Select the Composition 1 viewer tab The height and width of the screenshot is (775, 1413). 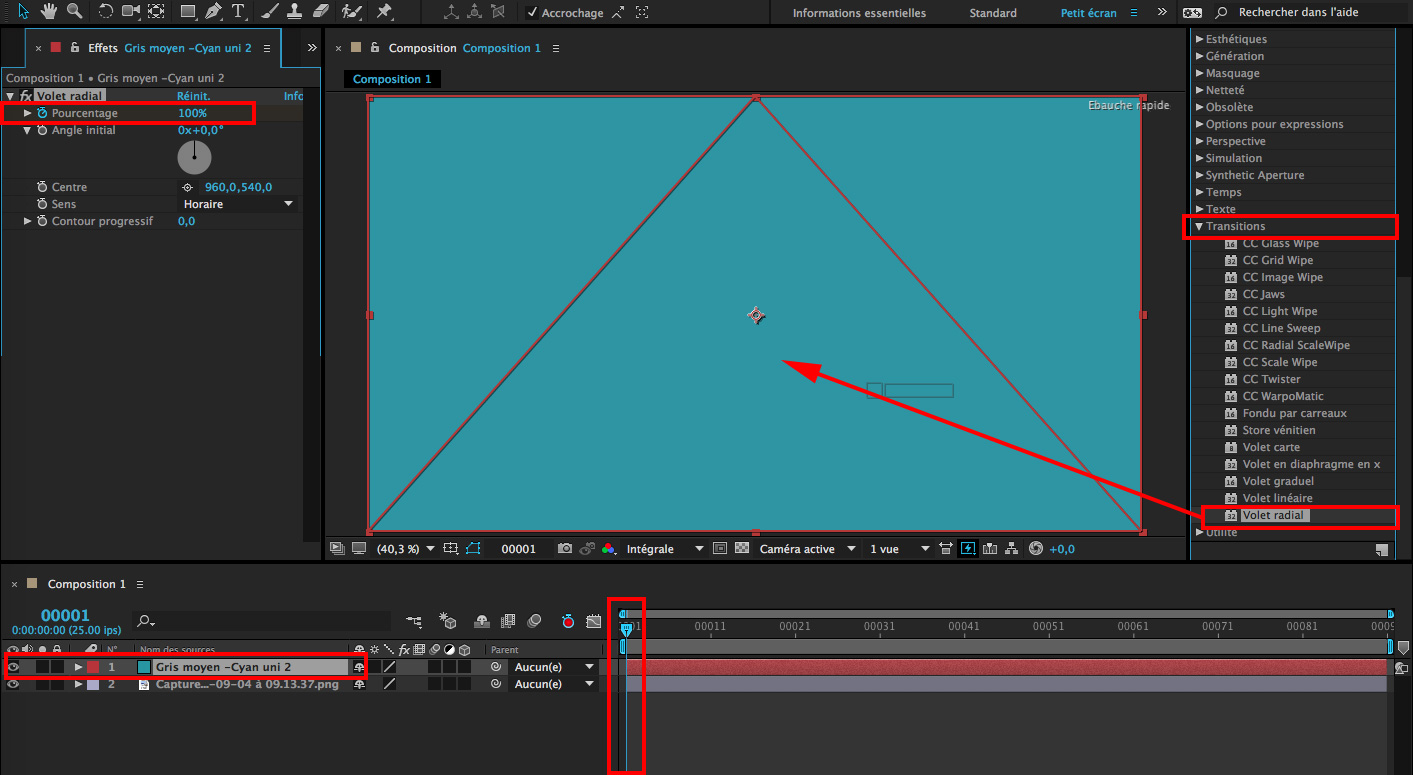(392, 79)
